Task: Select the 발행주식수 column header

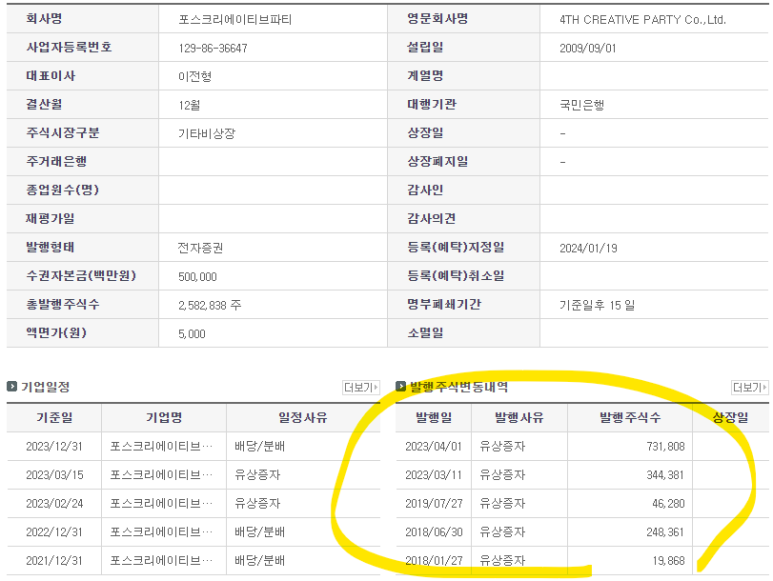Action: [630, 417]
